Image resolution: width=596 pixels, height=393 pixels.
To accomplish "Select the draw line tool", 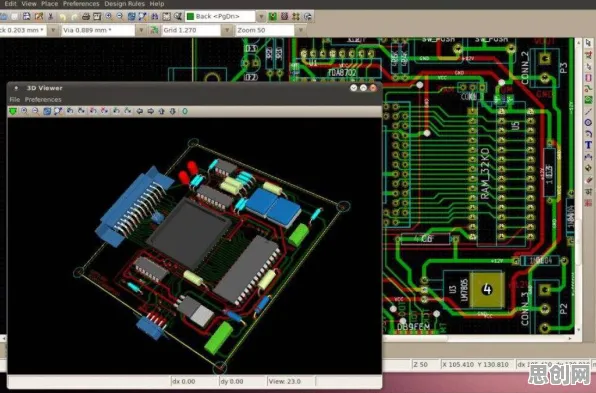I will [588, 111].
